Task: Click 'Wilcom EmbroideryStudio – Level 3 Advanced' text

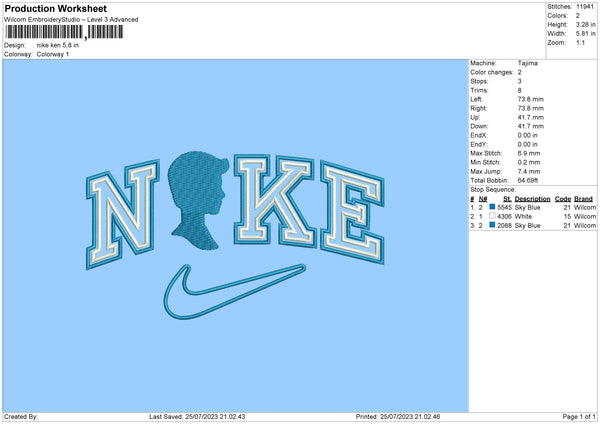Action: [71, 20]
